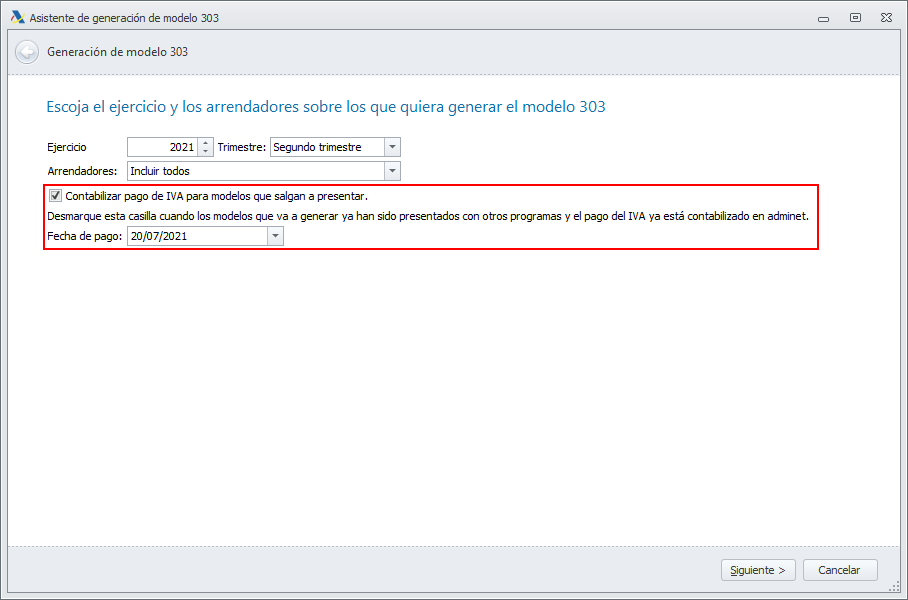This screenshot has height=600, width=908.
Task: Close the wizard window
Action: 886,18
